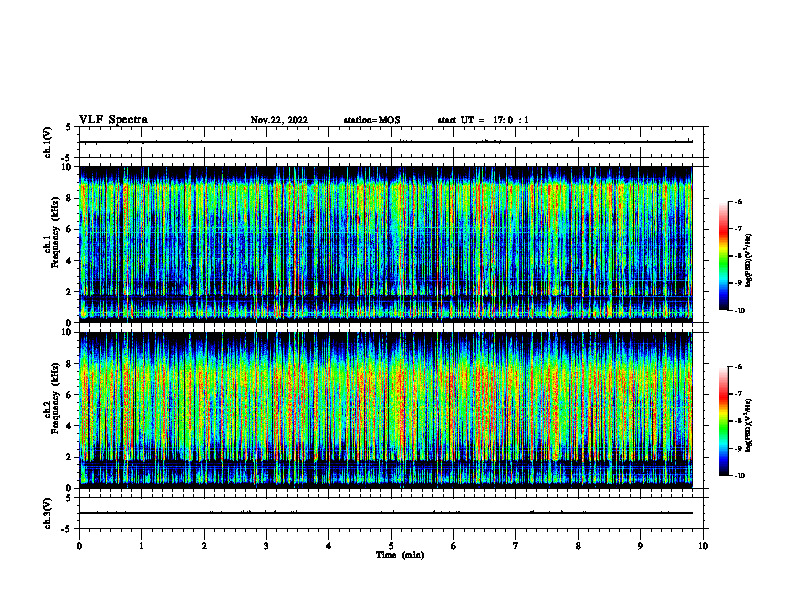Click the "ch.3(V)" axis label

48,513
